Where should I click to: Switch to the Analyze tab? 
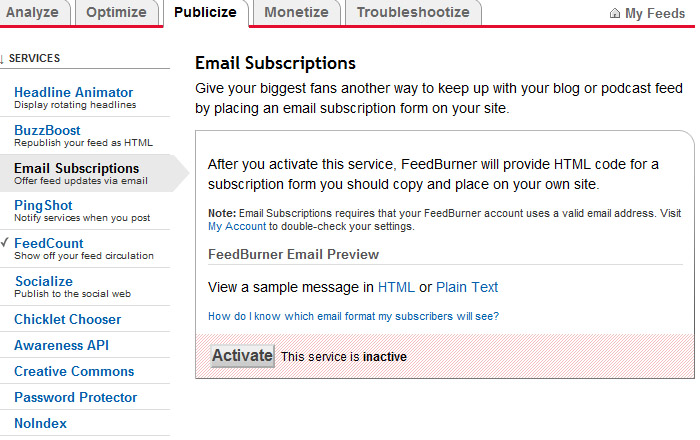(x=32, y=12)
